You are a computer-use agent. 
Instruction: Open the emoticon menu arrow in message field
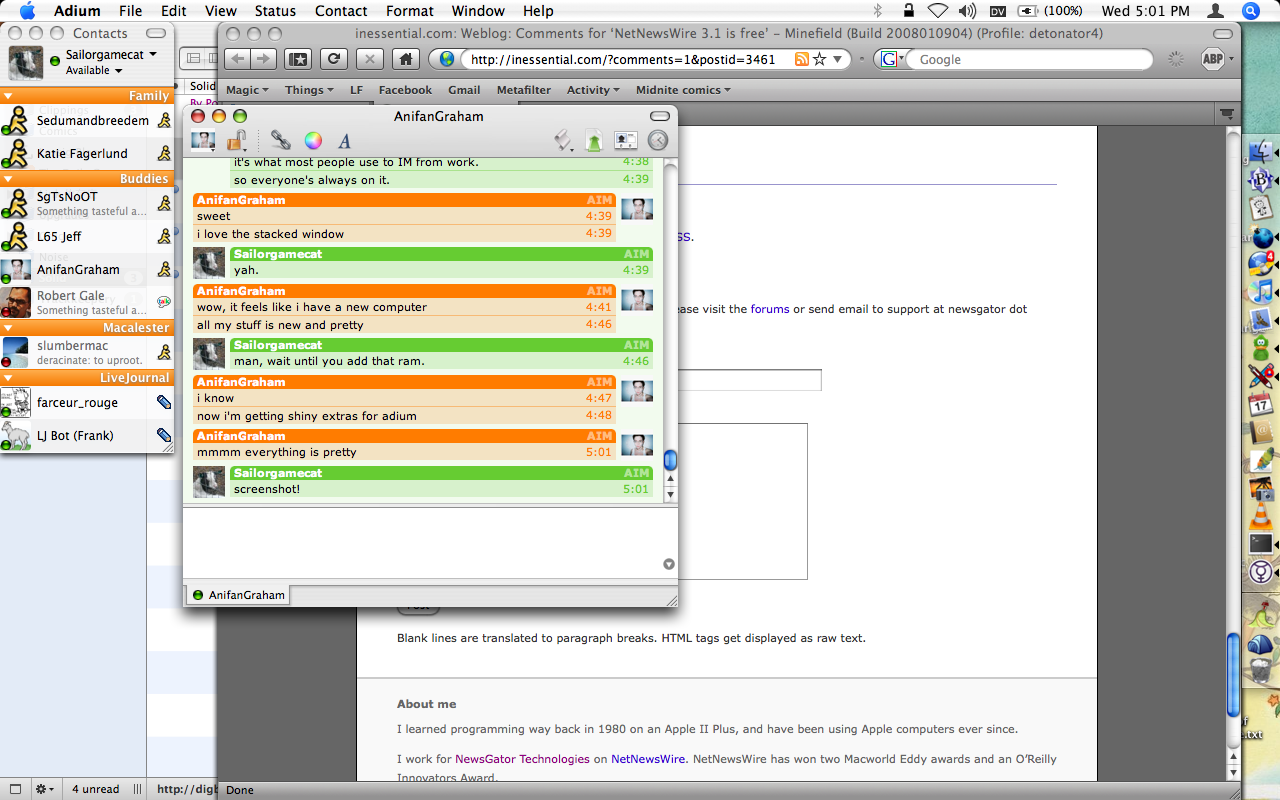tap(669, 564)
